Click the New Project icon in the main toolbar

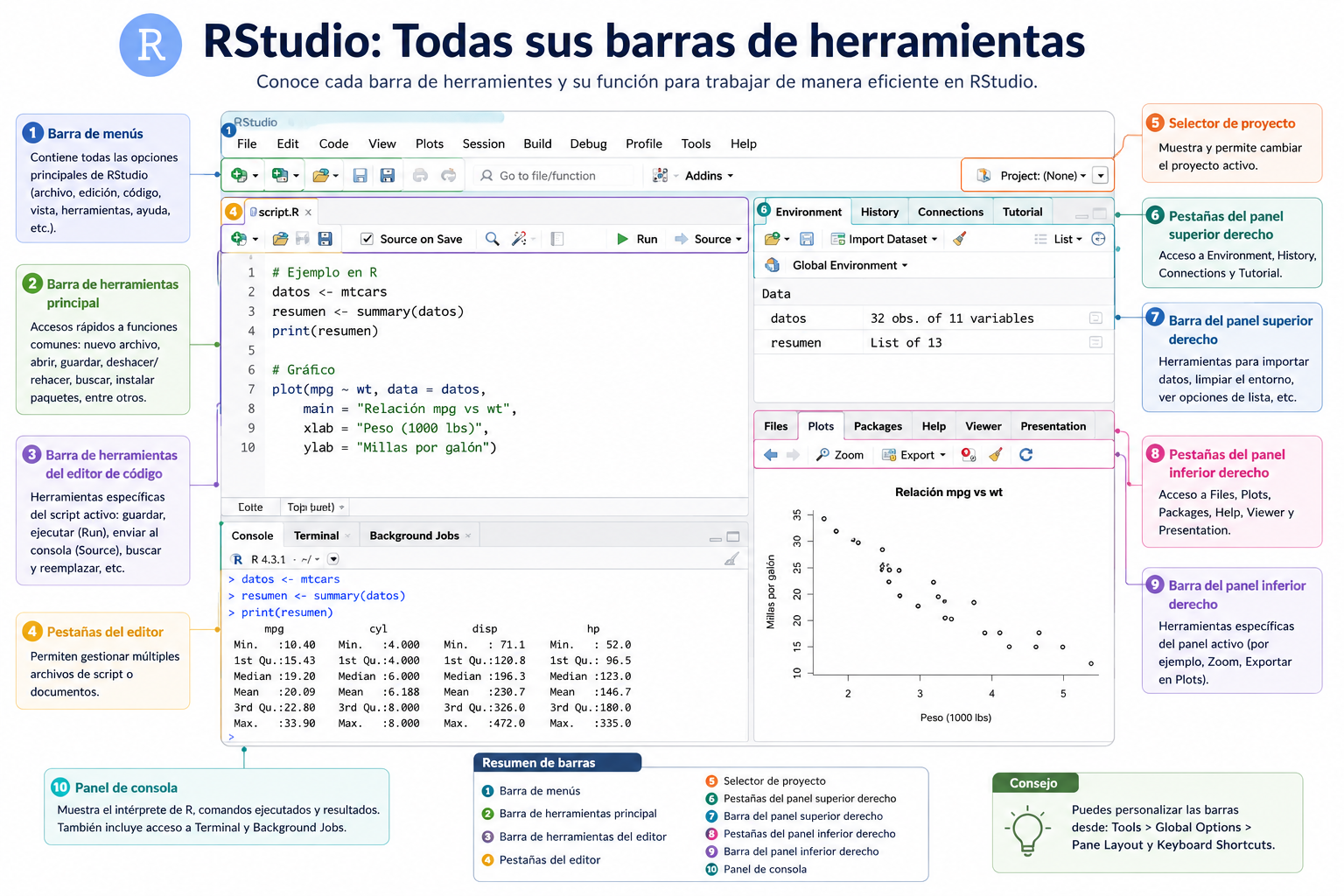point(280,176)
